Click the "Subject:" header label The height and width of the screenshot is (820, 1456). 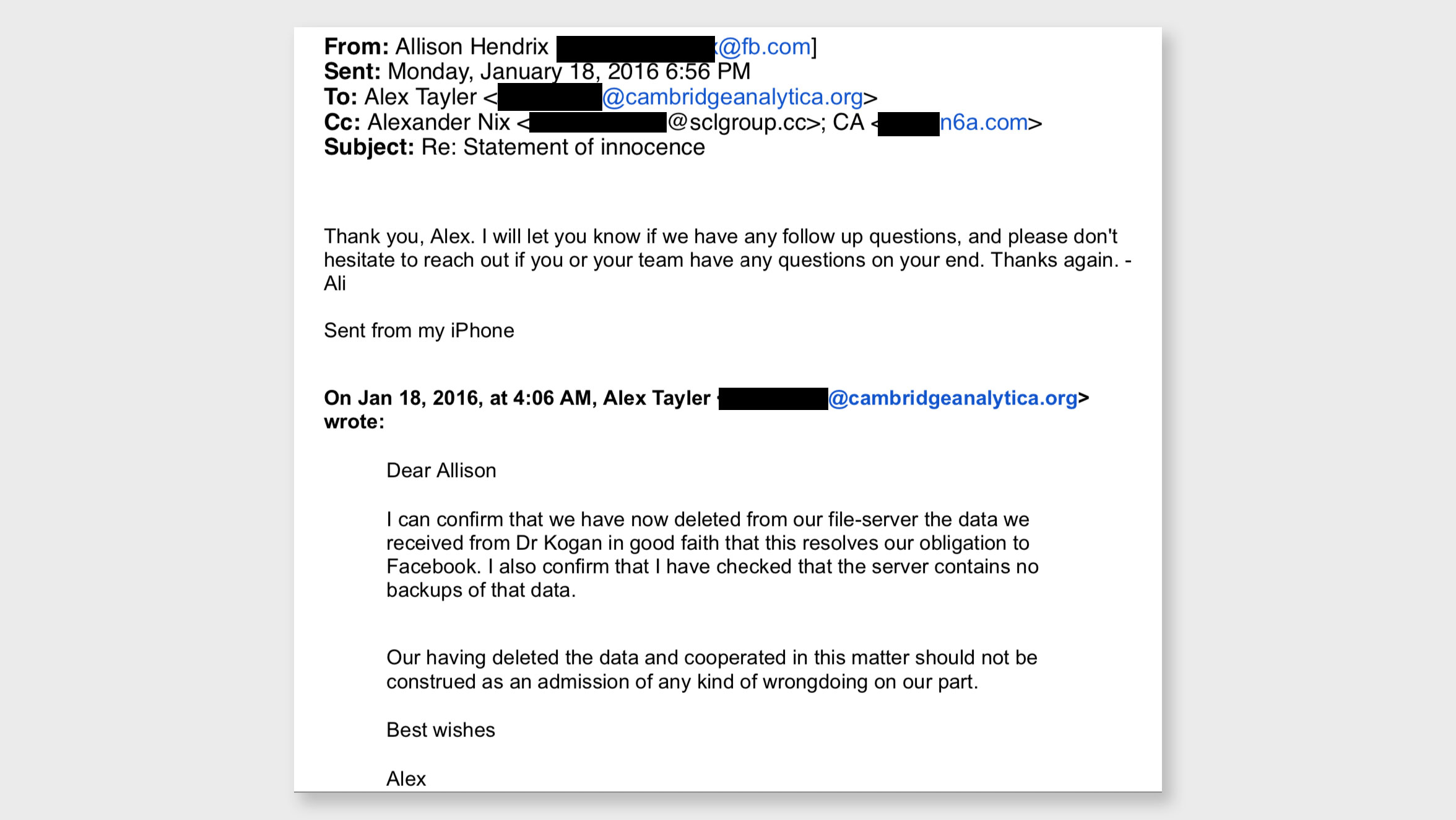368,147
